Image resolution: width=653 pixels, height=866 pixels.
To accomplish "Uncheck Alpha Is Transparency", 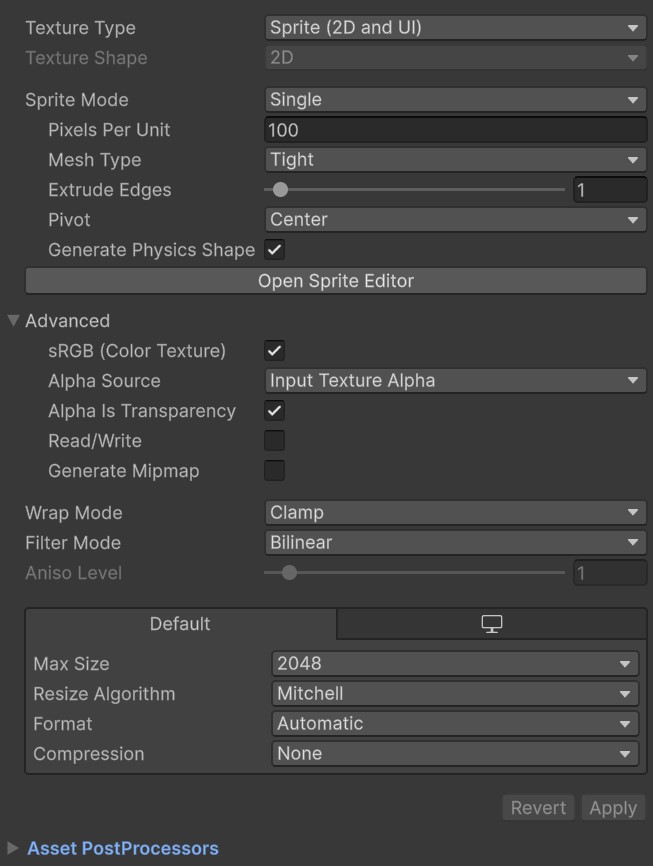I will (274, 411).
